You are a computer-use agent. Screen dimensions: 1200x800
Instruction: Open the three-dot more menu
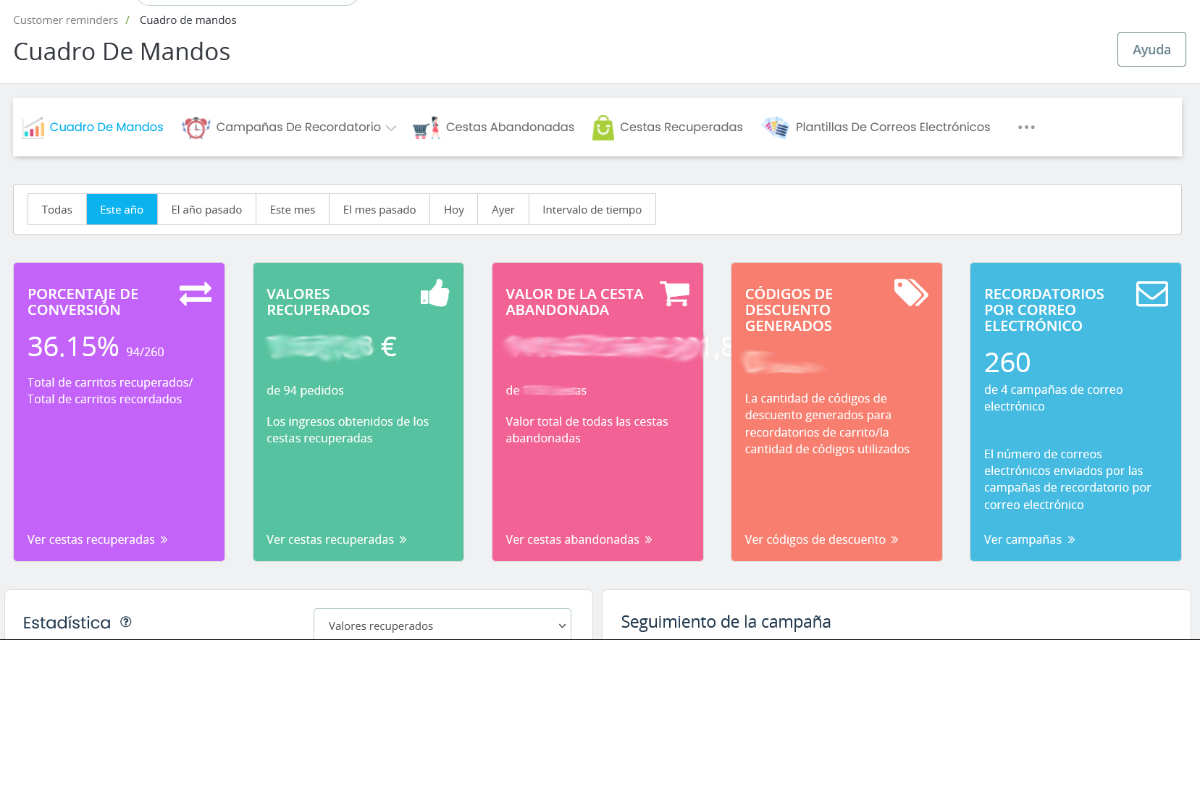[1026, 128]
